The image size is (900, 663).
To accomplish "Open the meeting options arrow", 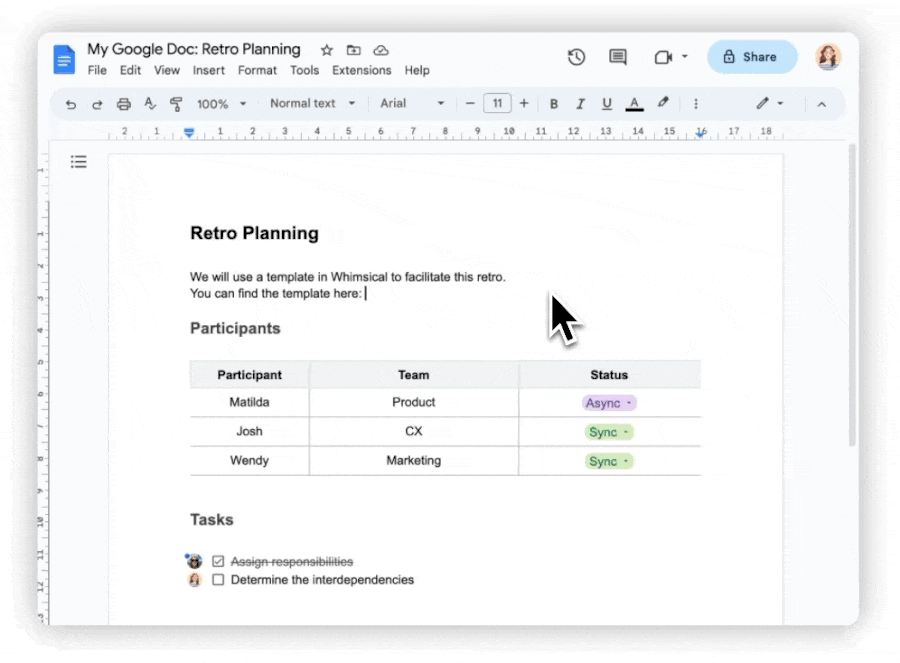I will (685, 56).
